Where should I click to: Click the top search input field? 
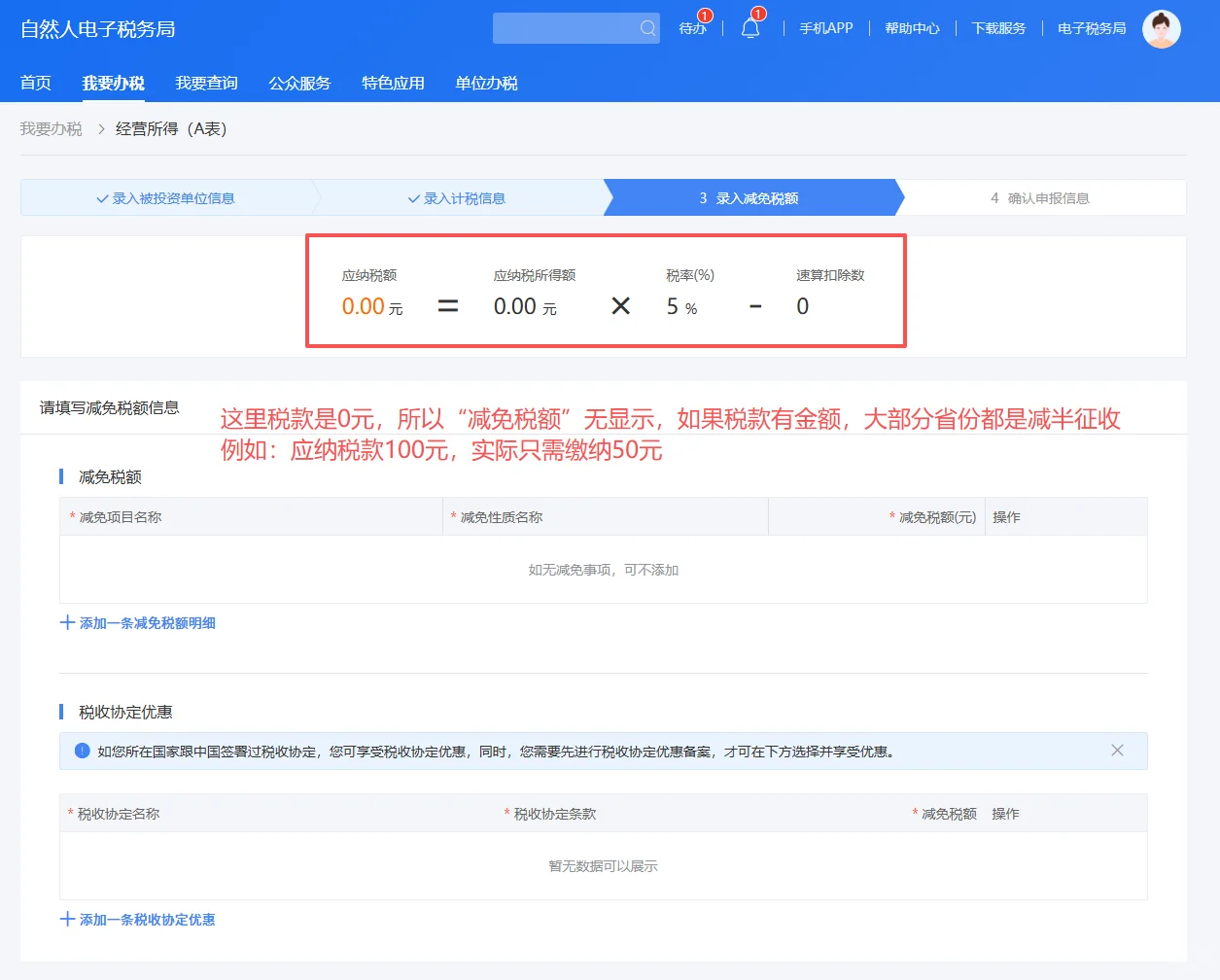pos(564,28)
